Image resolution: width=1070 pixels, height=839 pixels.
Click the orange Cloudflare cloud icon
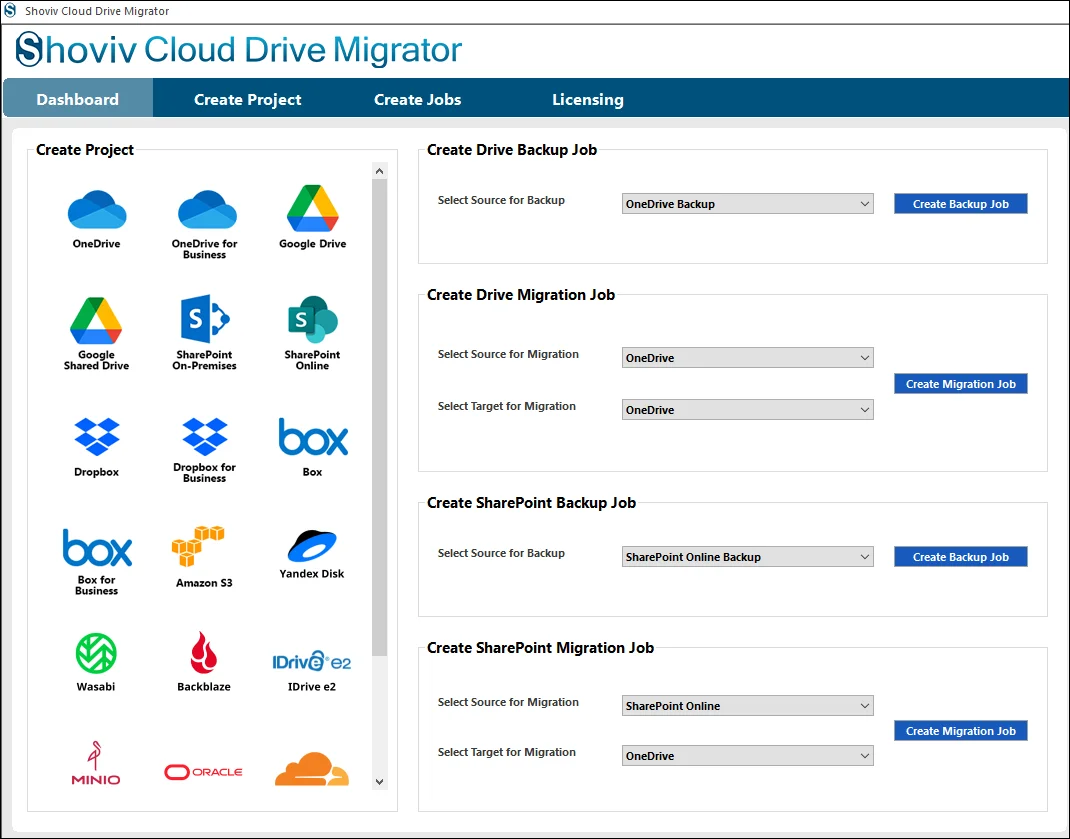[x=312, y=769]
